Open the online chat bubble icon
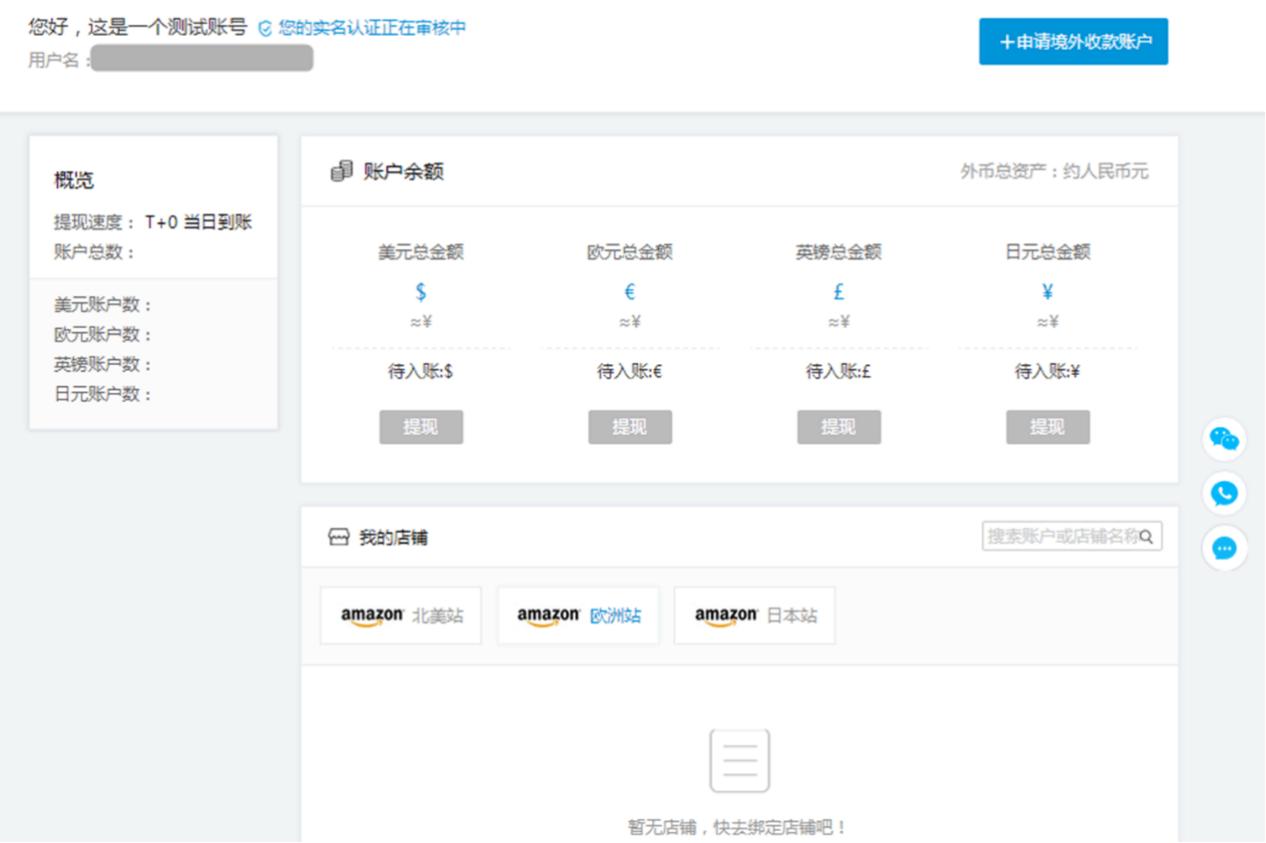This screenshot has width=1266, height=843. coord(1224,548)
